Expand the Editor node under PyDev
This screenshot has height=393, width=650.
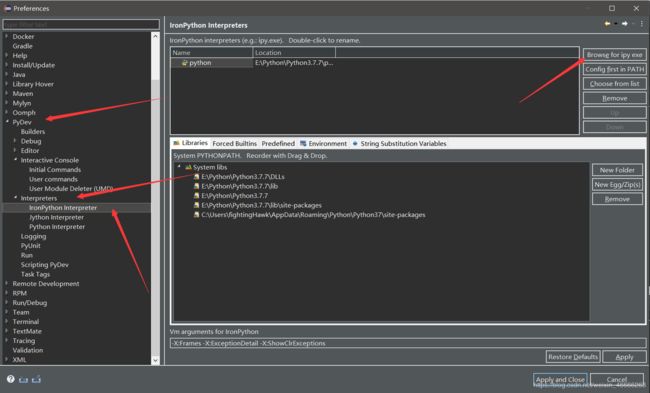point(15,150)
